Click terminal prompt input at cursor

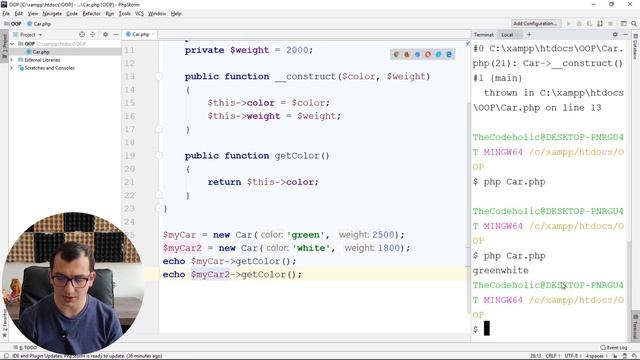tap(487, 328)
